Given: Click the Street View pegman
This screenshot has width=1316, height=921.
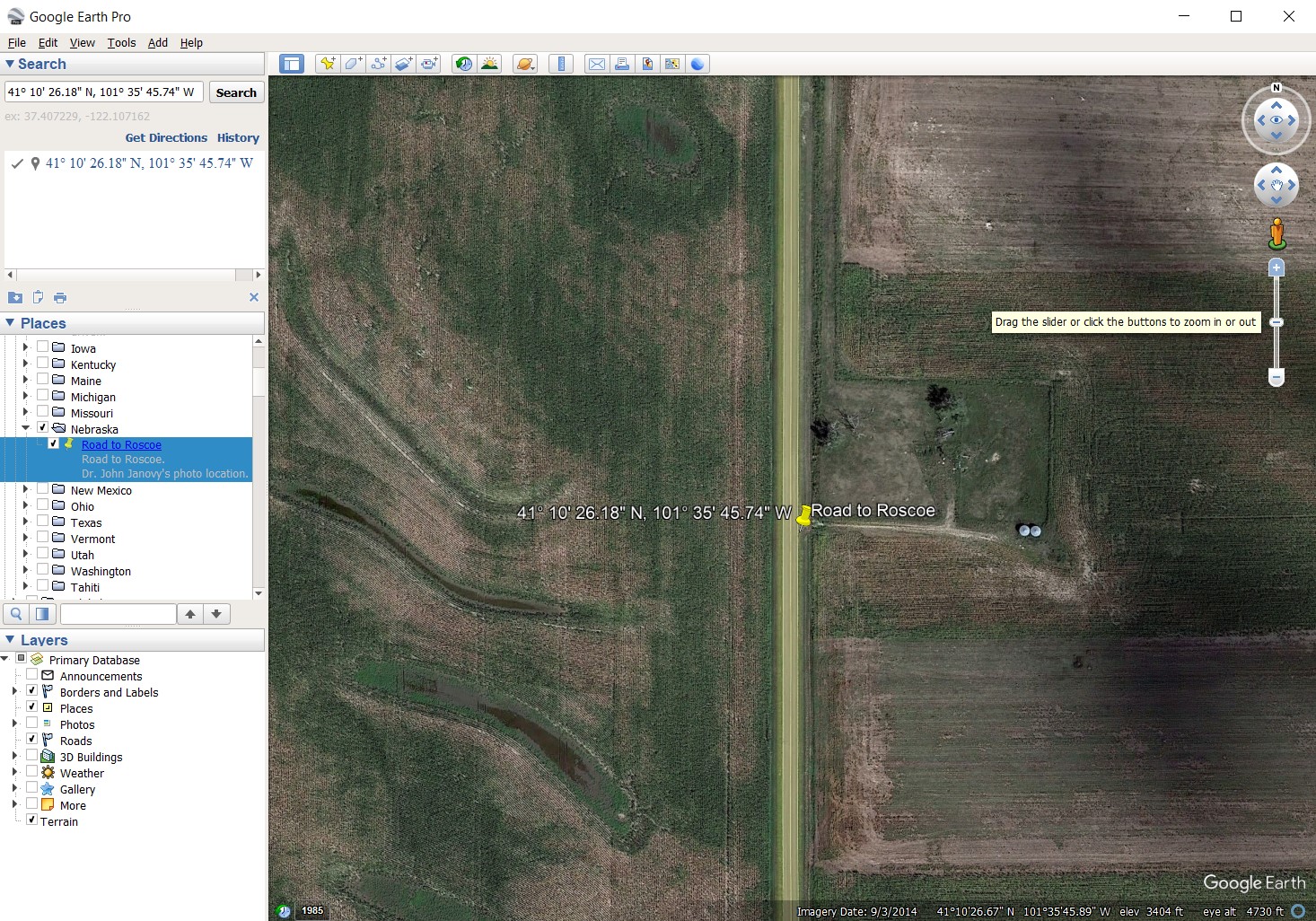Looking at the screenshot, I should (1277, 233).
